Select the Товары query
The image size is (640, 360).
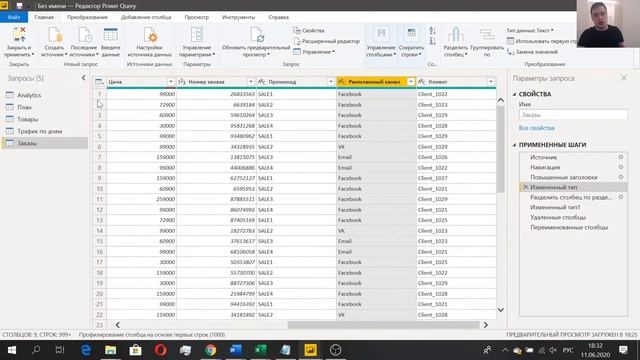pos(45,119)
